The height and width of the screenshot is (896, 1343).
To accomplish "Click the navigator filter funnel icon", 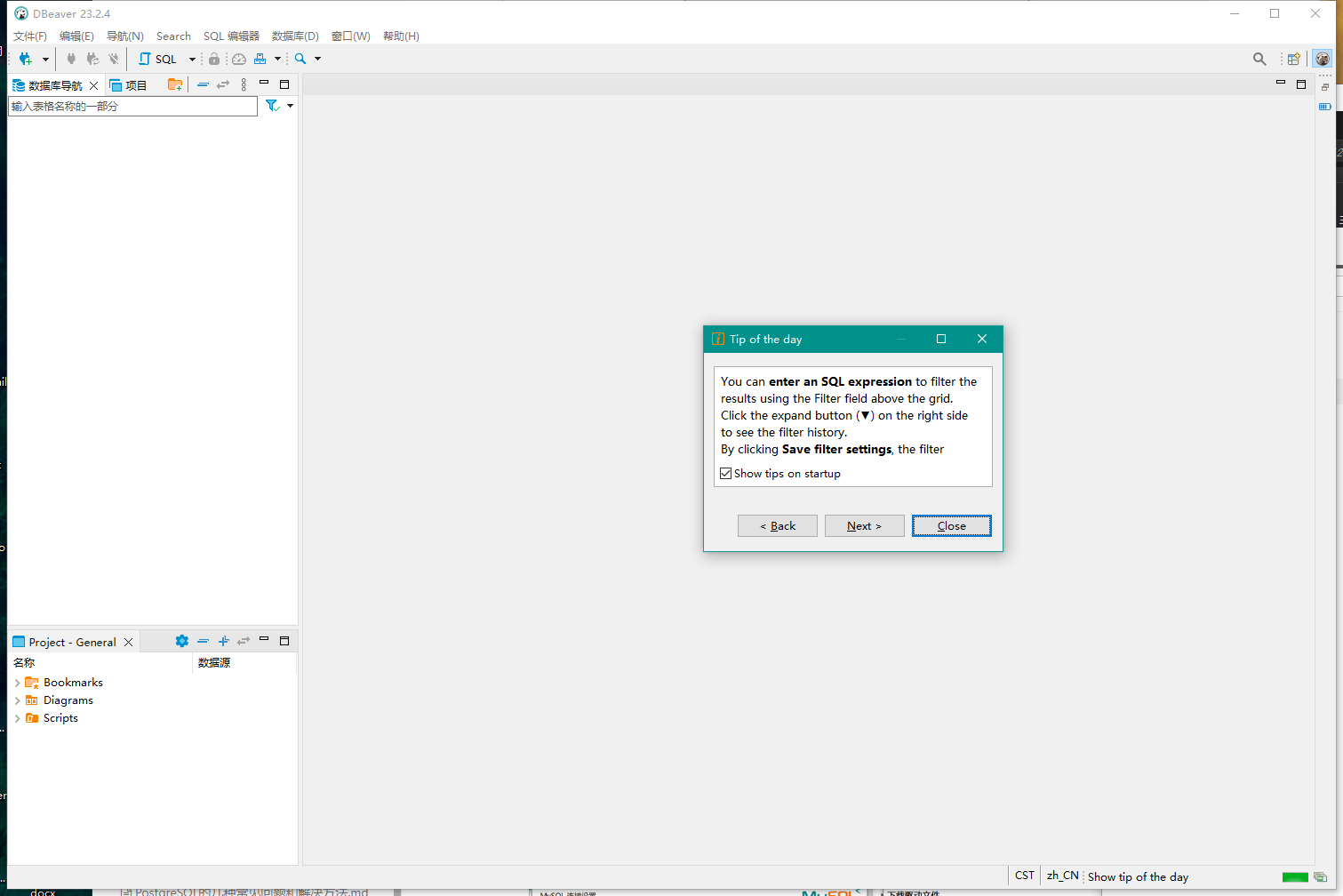I will coord(273,106).
